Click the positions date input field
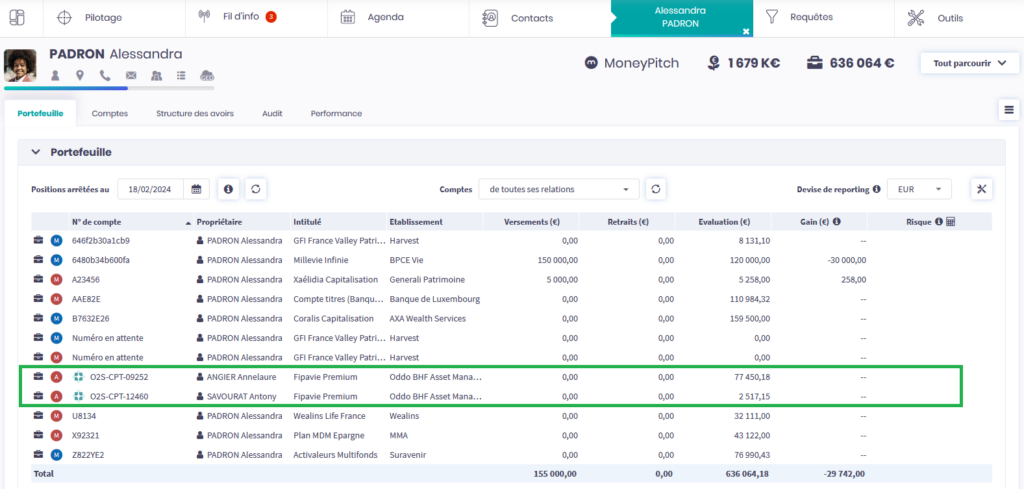 (x=152, y=189)
